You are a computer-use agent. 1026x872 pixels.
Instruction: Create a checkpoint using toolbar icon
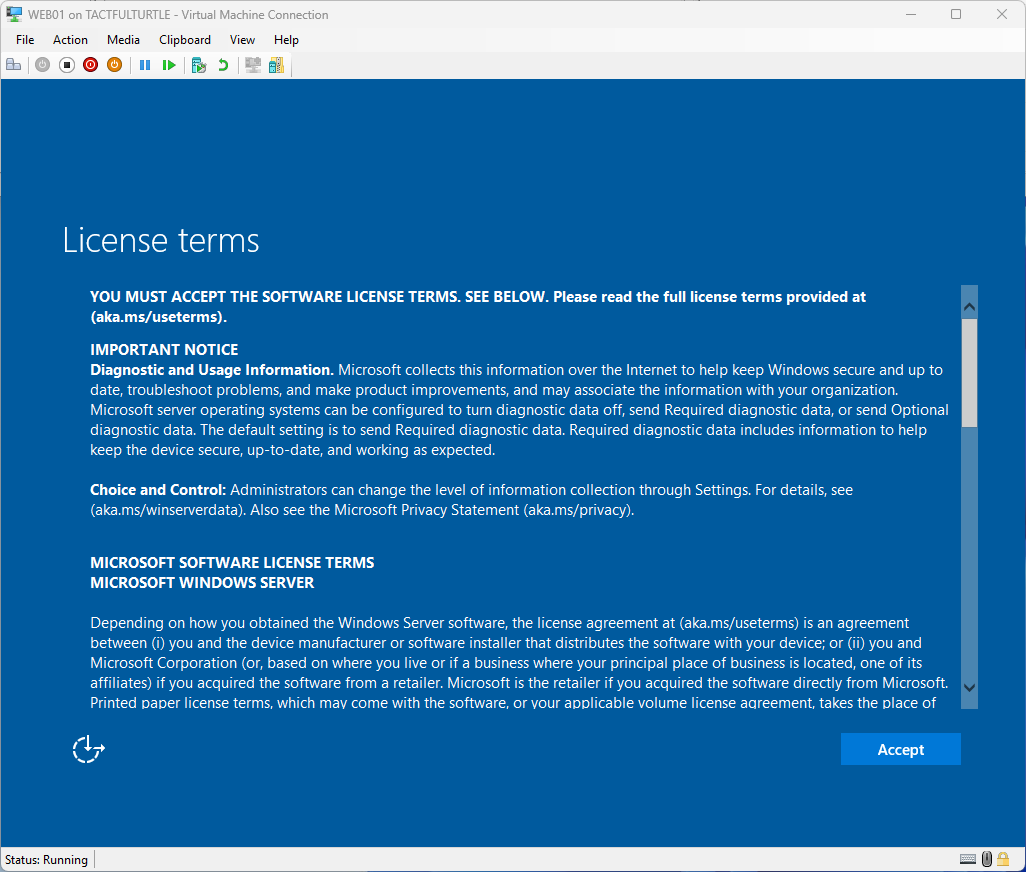[x=199, y=65]
